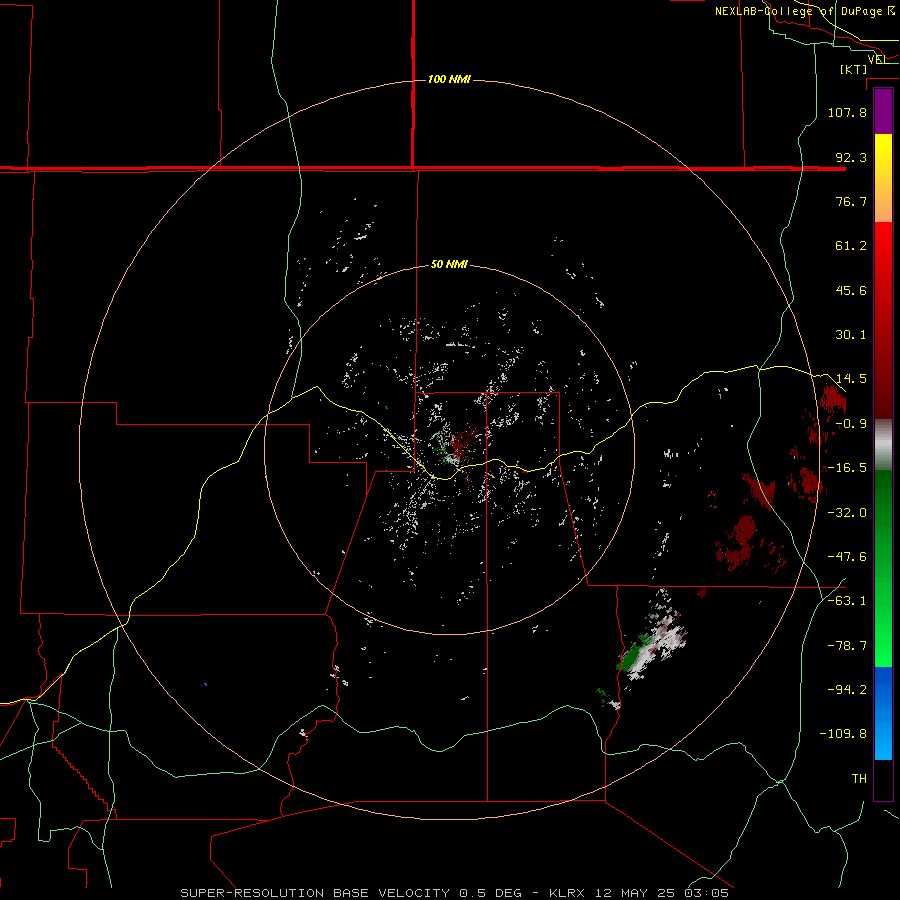Pick the gray near-zero segment of the scale
Image resolution: width=900 pixels, height=900 pixels.
883,444
